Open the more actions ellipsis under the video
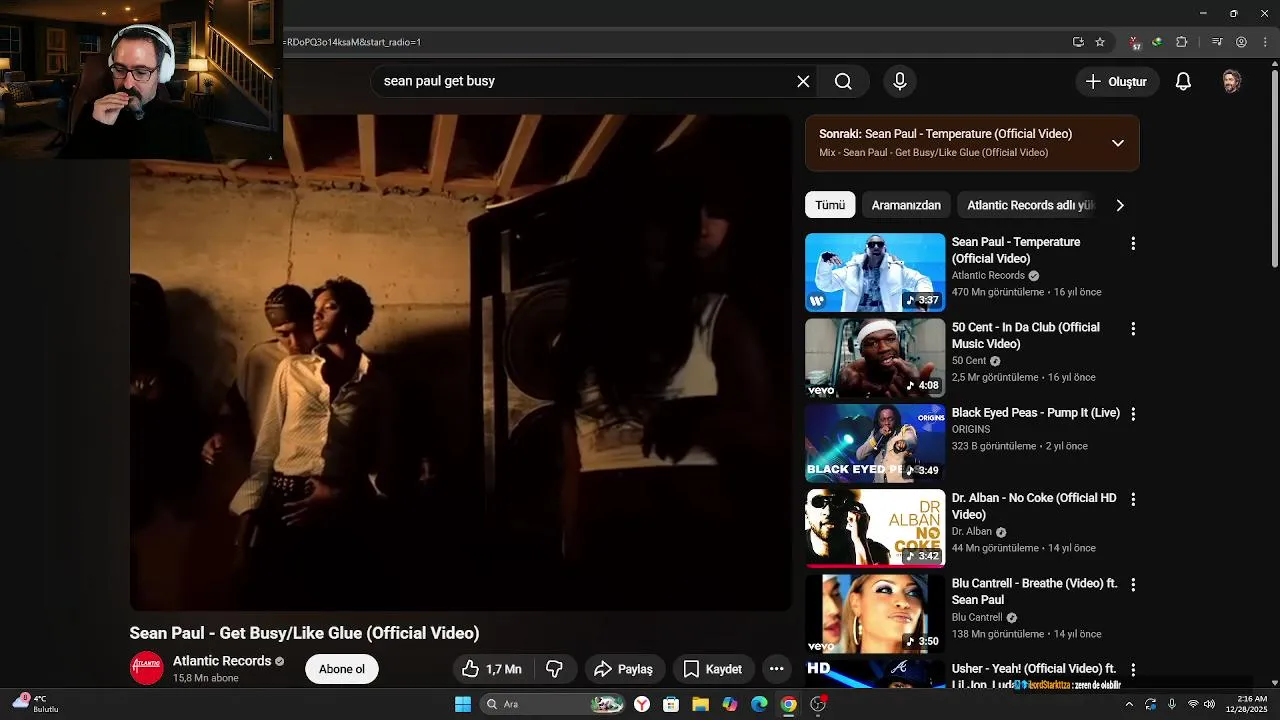1280x720 pixels. (x=776, y=669)
